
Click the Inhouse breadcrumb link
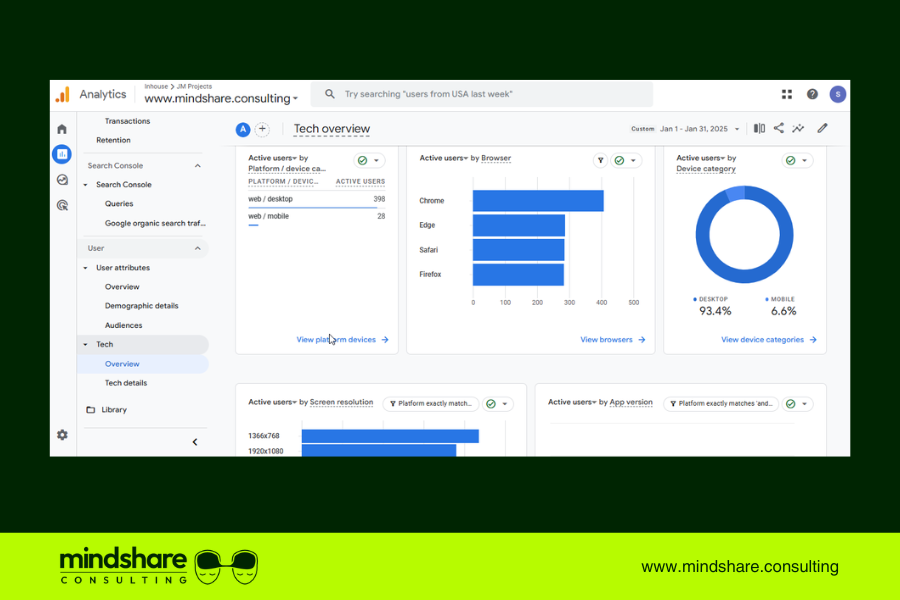156,86
